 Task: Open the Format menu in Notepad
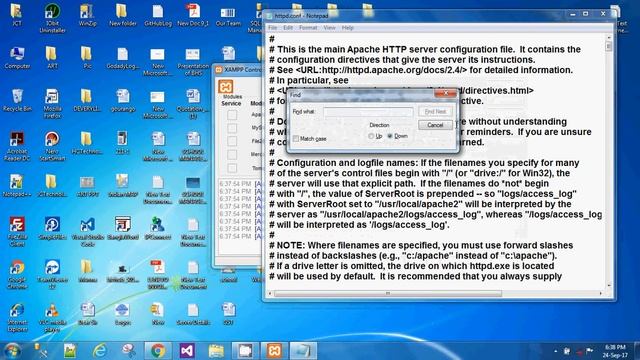308,28
